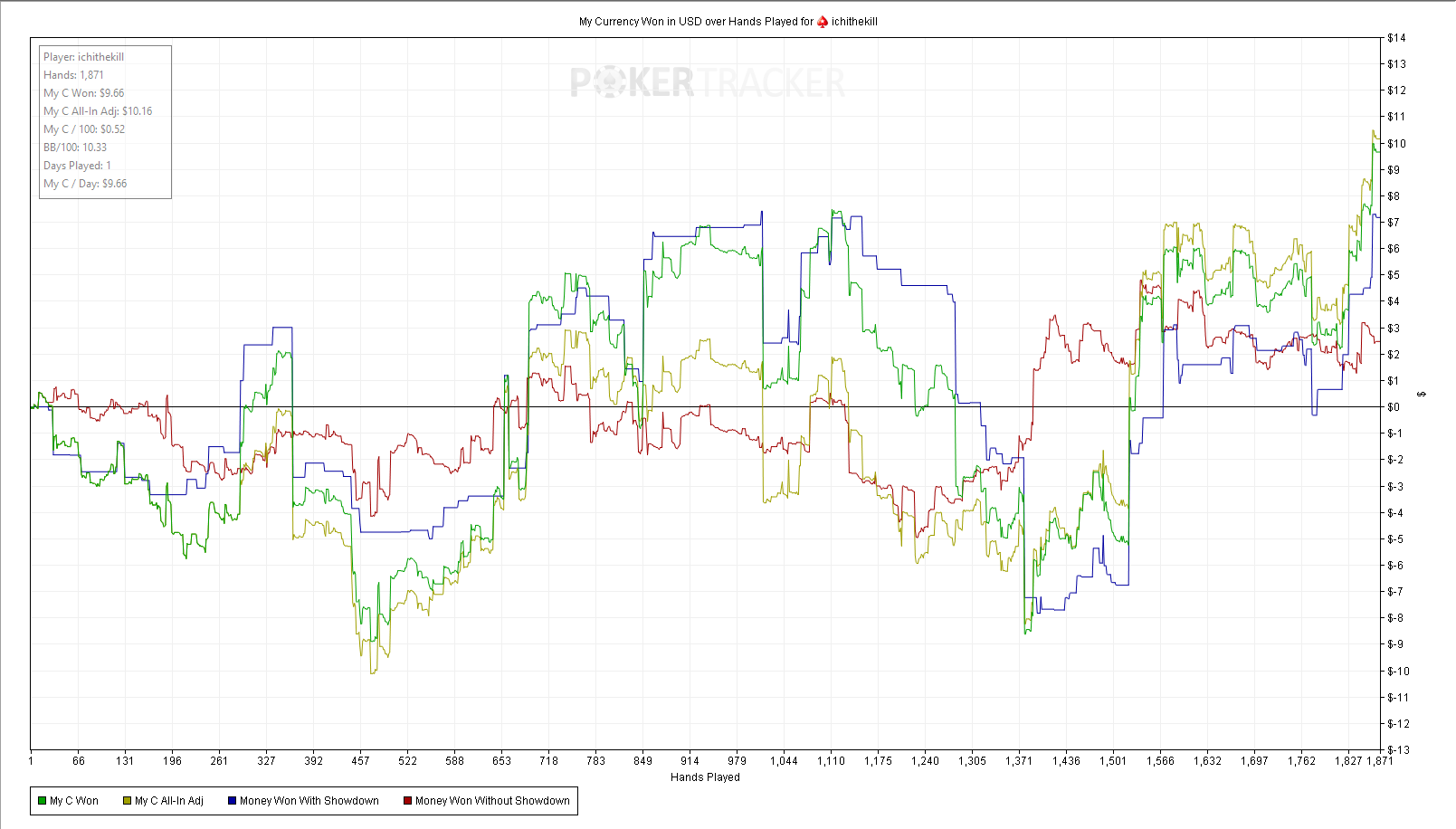
Task: Select the "1,044" x-axis tick label
Action: 784,761
